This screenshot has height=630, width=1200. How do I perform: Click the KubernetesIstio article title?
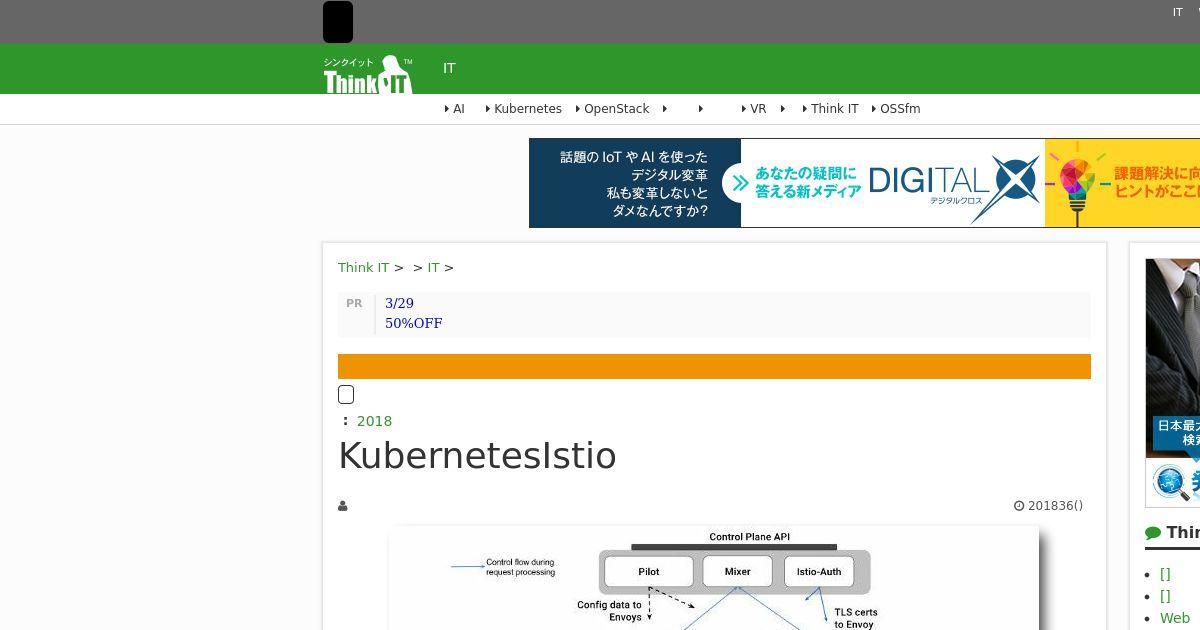click(477, 456)
